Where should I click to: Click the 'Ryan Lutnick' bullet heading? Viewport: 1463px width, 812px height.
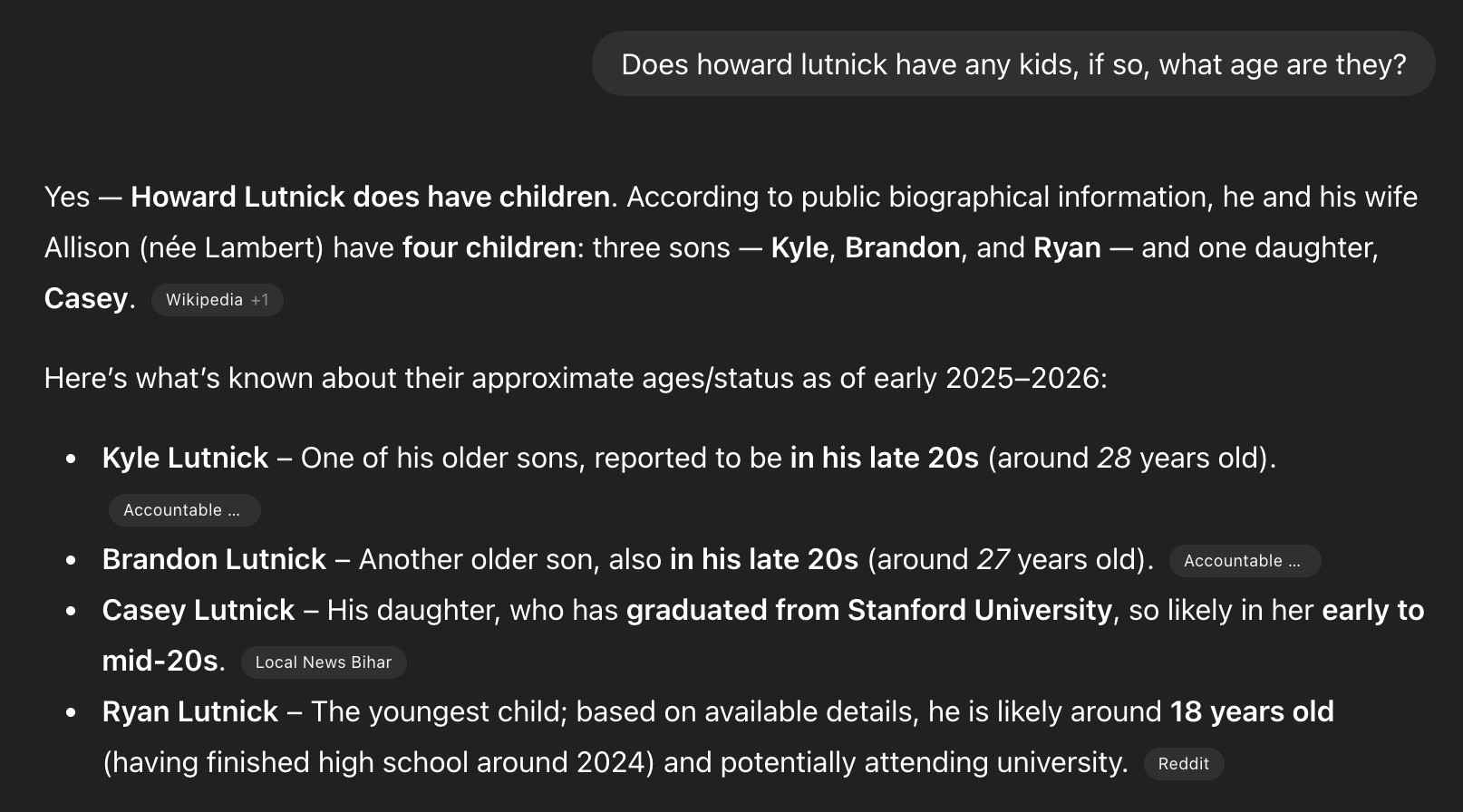[x=189, y=711]
